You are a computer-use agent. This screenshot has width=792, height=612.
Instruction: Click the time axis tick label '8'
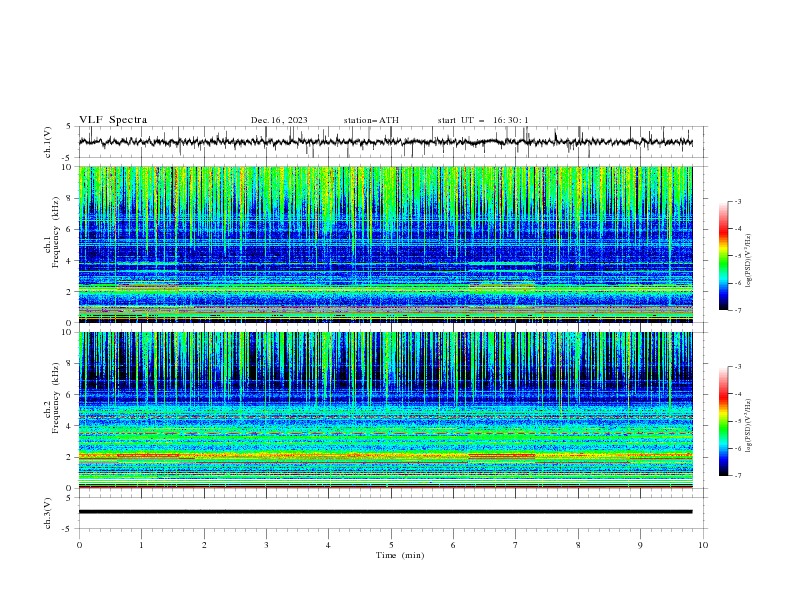[x=578, y=545]
